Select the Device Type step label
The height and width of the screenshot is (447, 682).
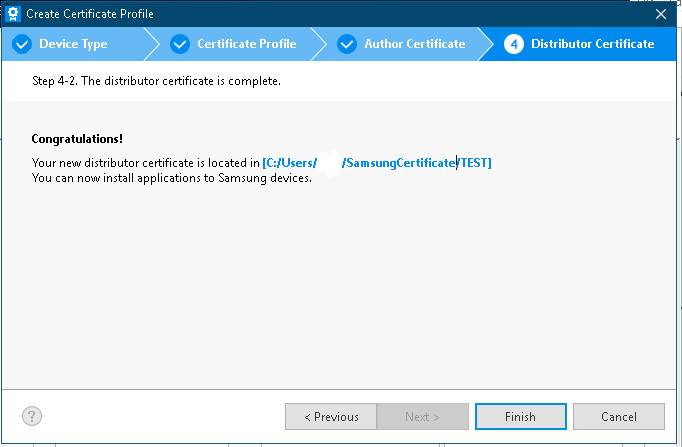coord(73,44)
